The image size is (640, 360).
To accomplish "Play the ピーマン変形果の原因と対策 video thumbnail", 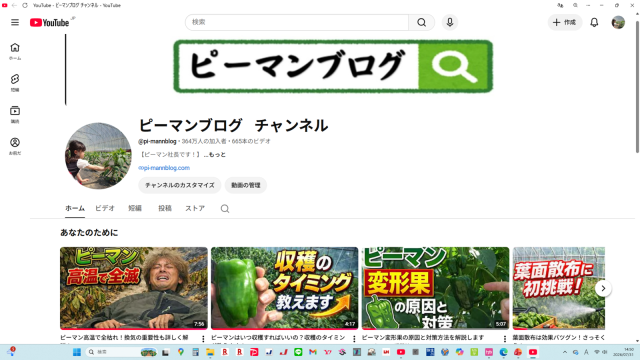I will point(436,288).
